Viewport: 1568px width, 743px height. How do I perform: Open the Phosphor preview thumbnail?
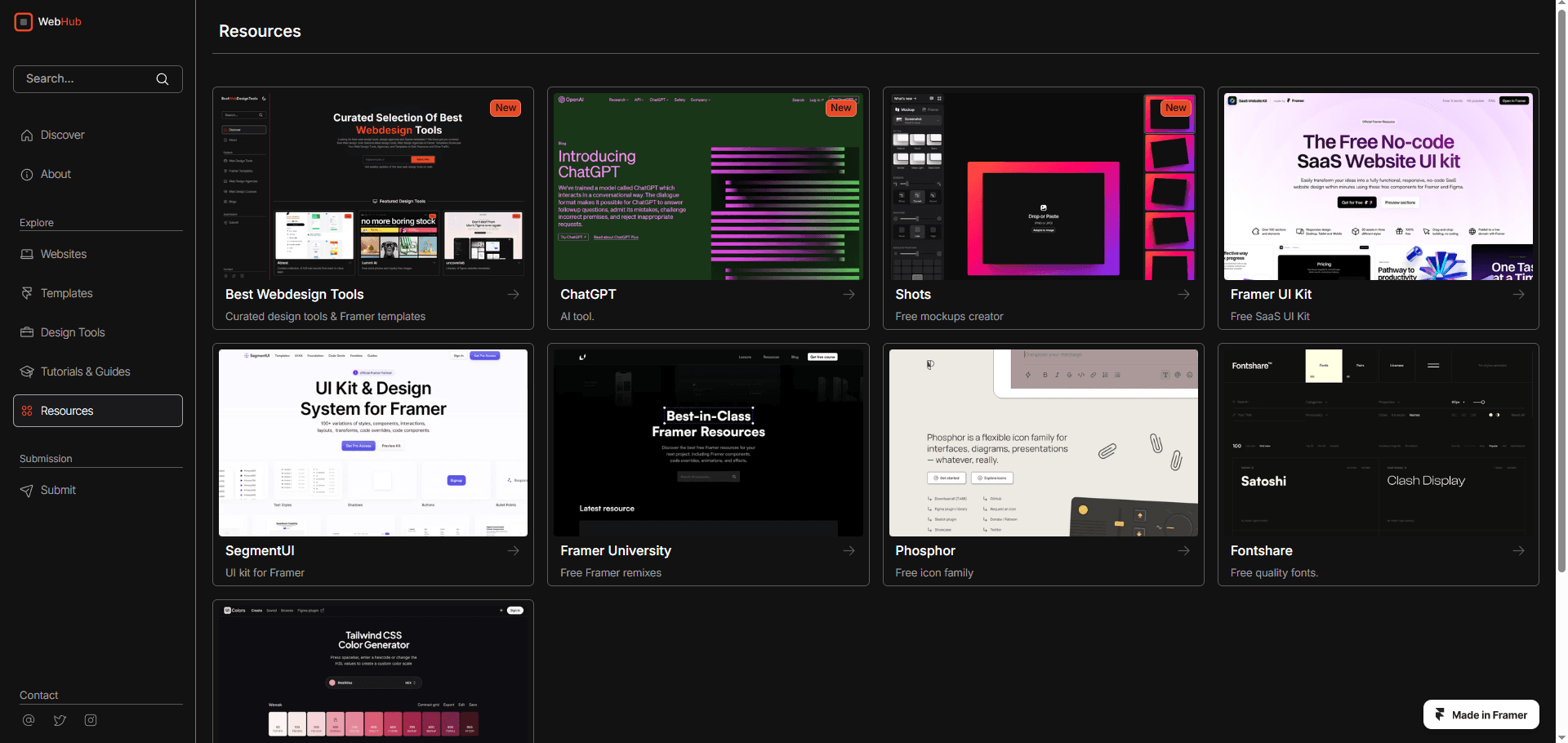click(x=1044, y=443)
